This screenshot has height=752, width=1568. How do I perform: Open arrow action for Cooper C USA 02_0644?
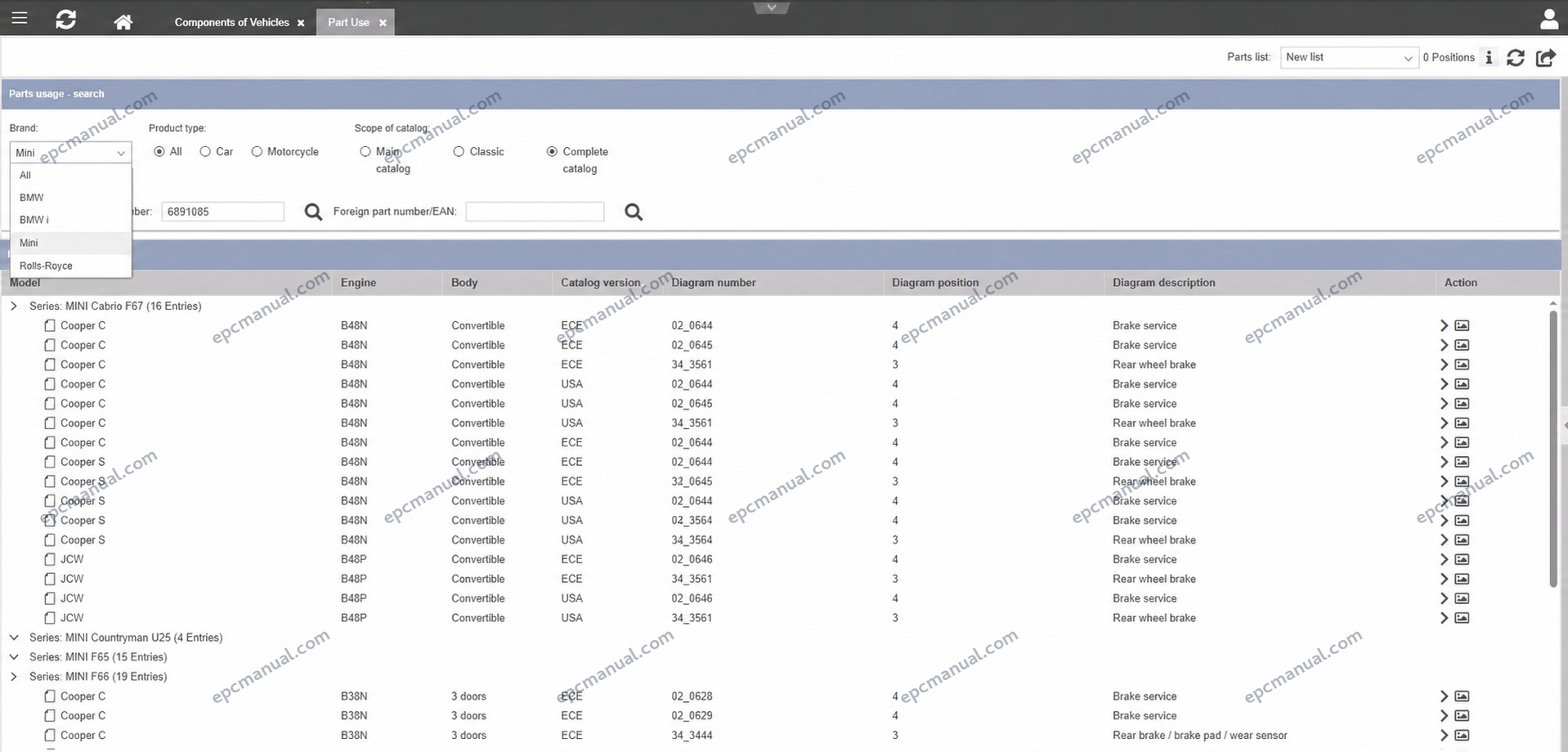point(1444,384)
